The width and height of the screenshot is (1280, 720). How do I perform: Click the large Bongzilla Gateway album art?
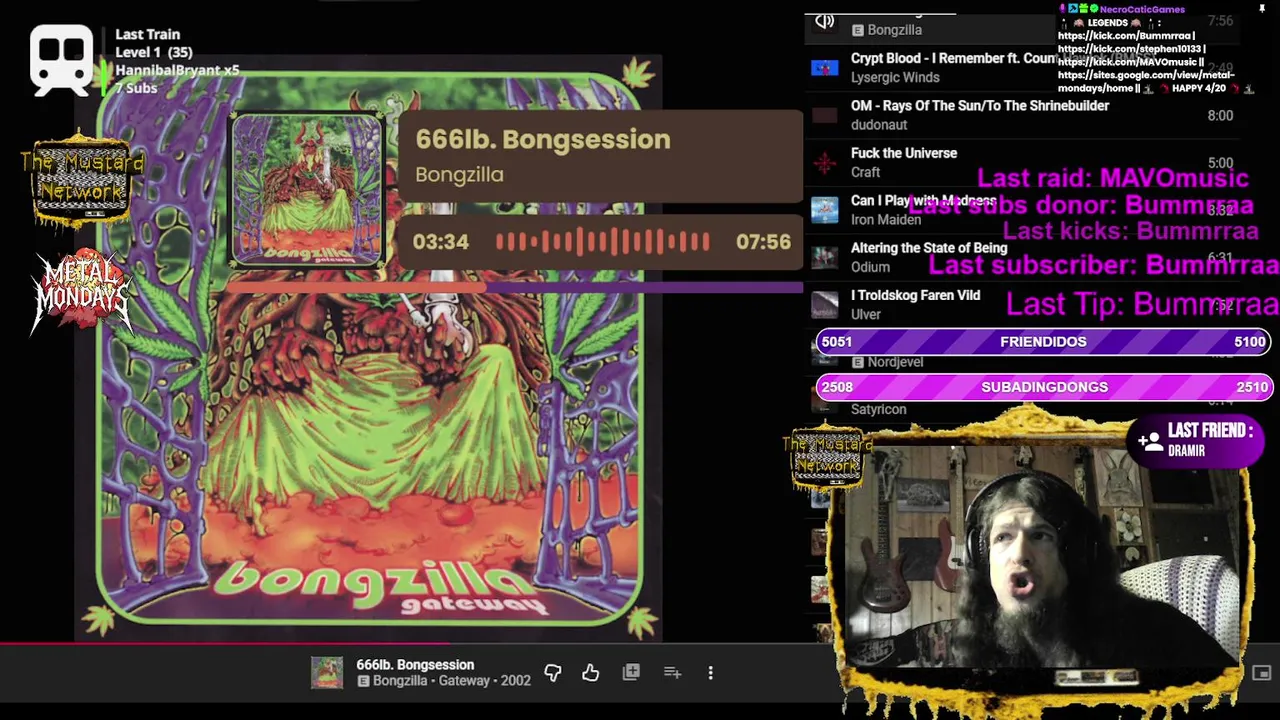[x=370, y=350]
